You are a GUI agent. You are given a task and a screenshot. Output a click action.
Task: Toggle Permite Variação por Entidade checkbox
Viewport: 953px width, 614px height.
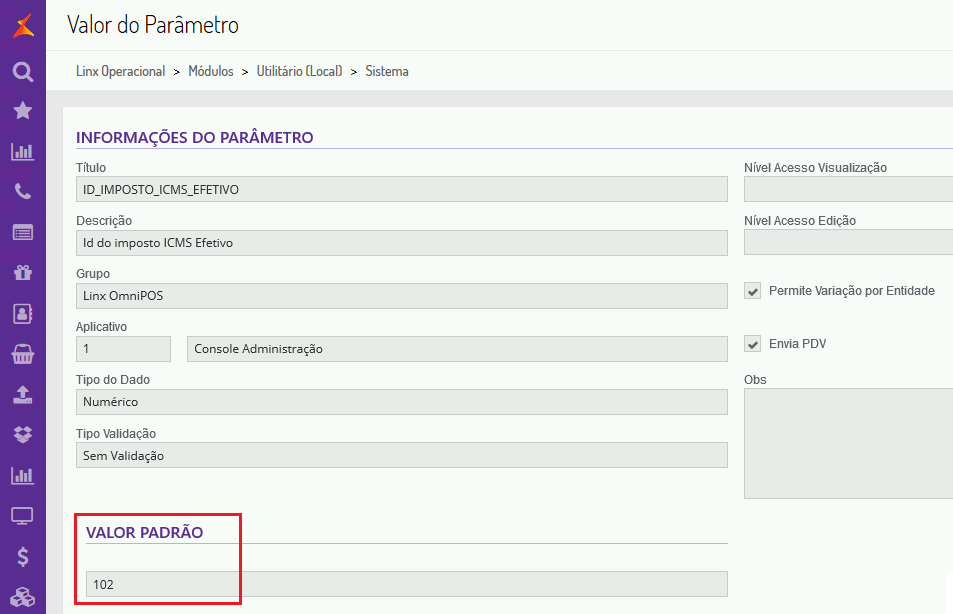point(753,291)
